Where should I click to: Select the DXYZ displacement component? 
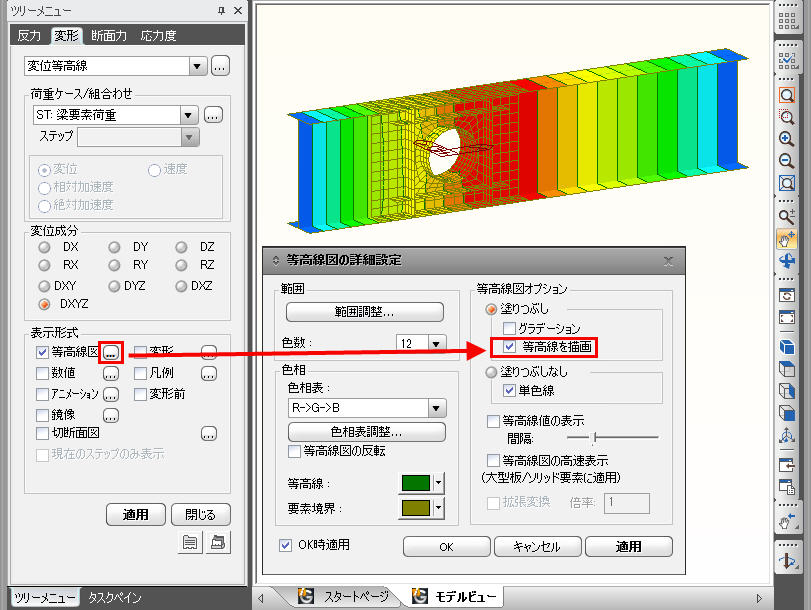[x=44, y=304]
